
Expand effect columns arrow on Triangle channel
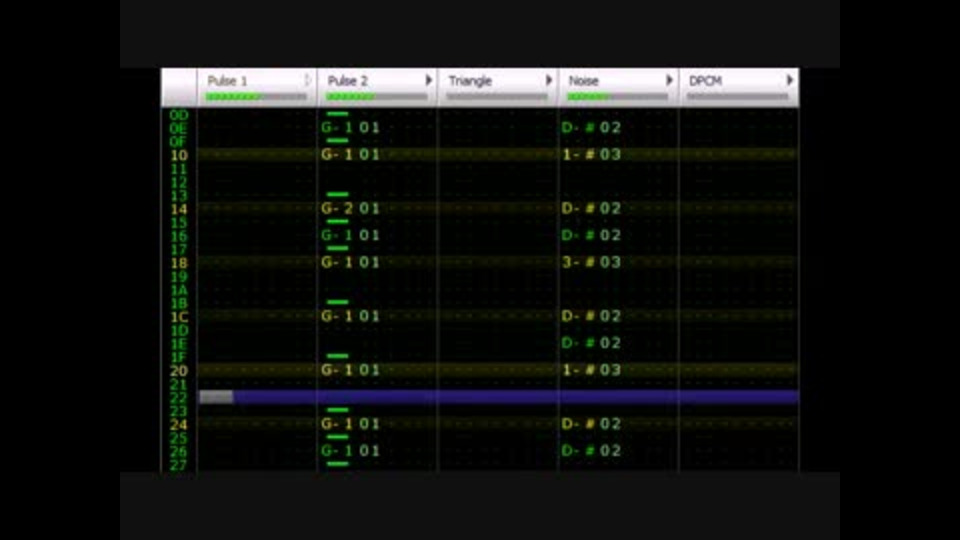click(549, 80)
